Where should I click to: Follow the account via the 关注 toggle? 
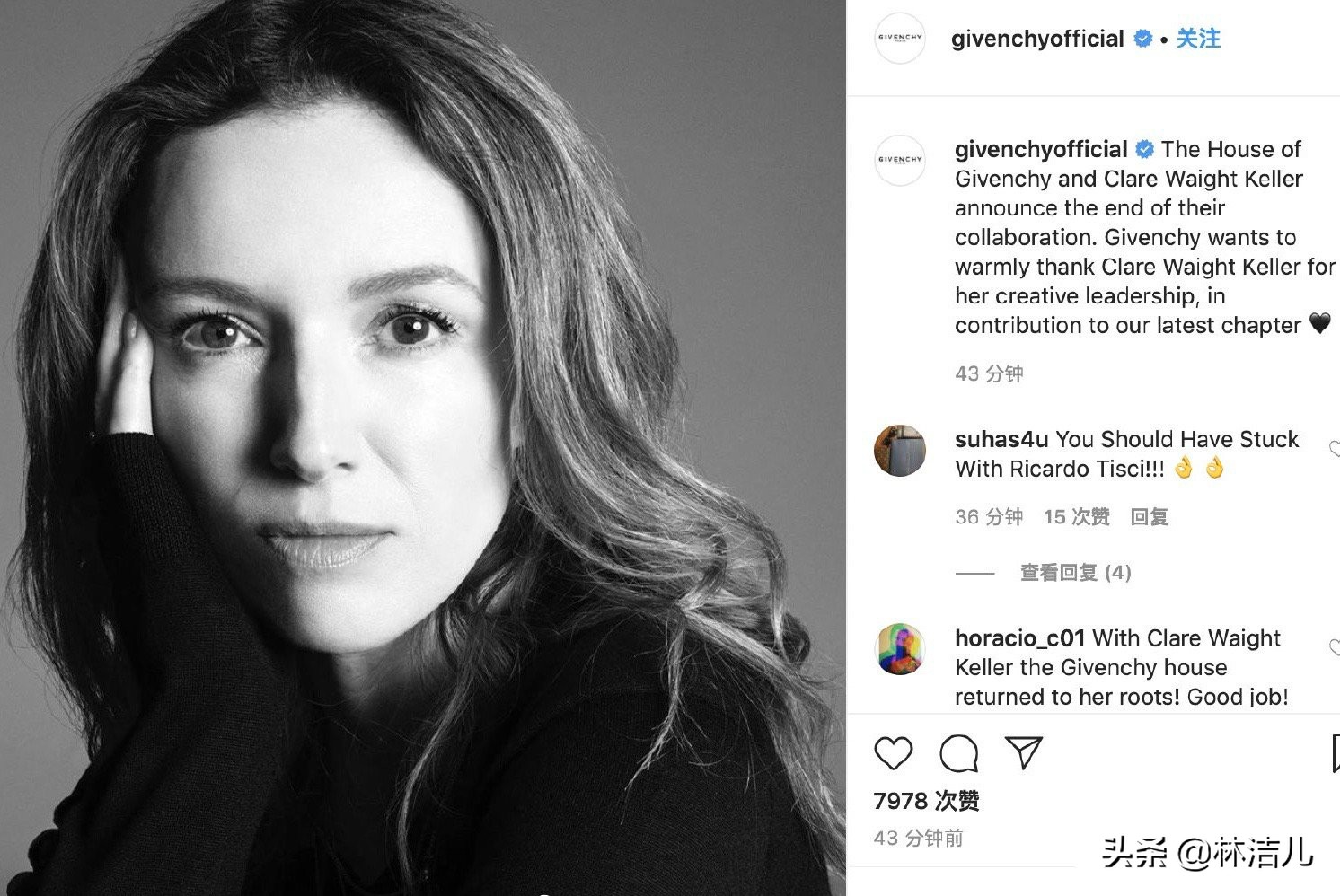pos(1200,39)
